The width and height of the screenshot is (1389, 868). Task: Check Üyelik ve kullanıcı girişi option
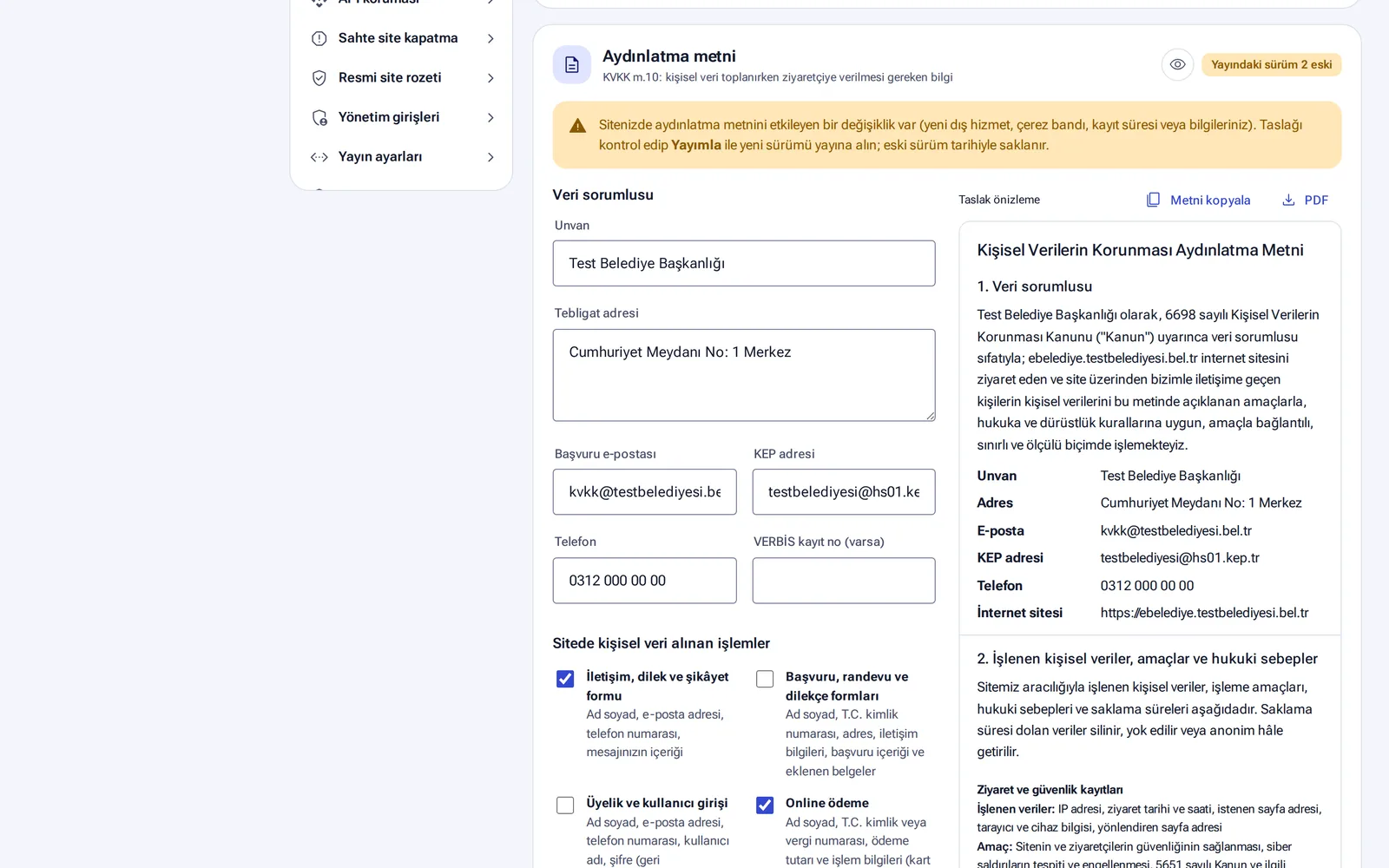[565, 806]
